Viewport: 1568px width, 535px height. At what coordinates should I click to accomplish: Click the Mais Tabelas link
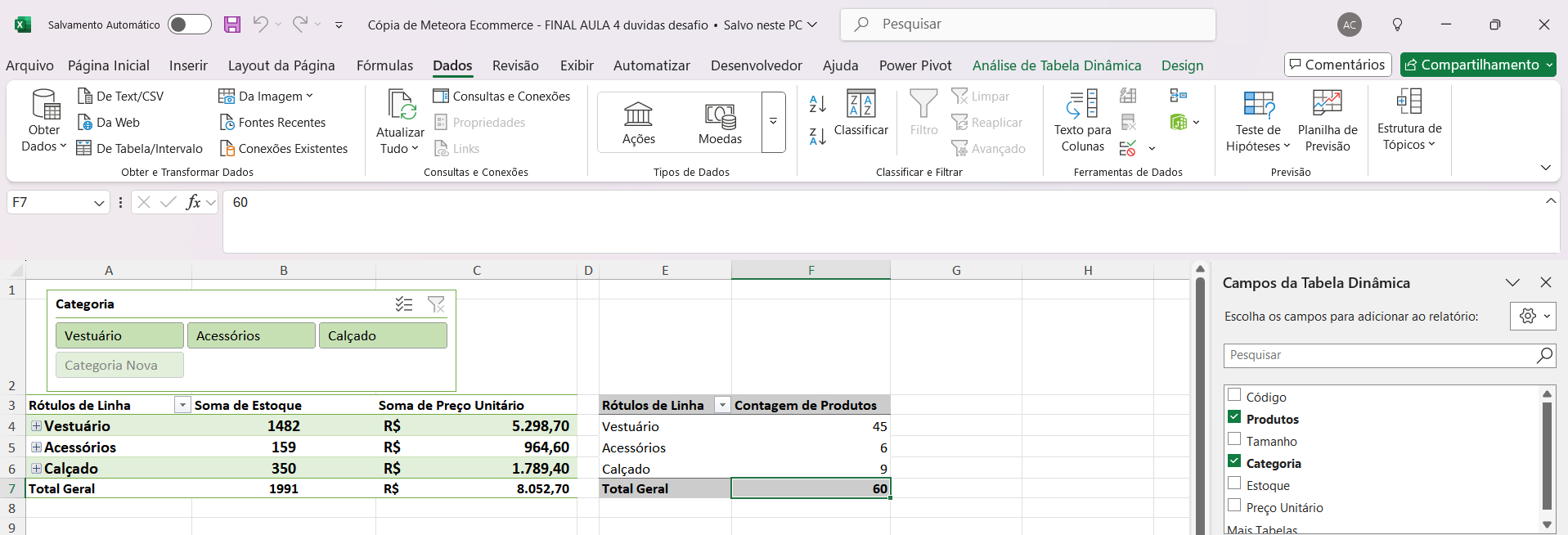(x=1261, y=529)
